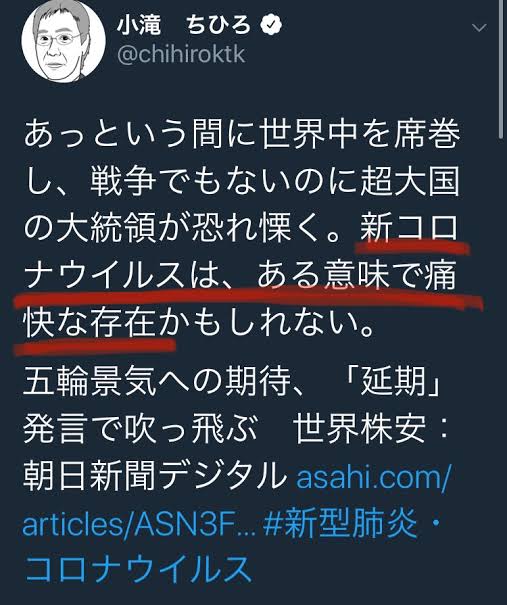This screenshot has height=605, width=507.
Task: Select the #新型肺炎 hashtag
Action: pyautogui.click(x=340, y=524)
